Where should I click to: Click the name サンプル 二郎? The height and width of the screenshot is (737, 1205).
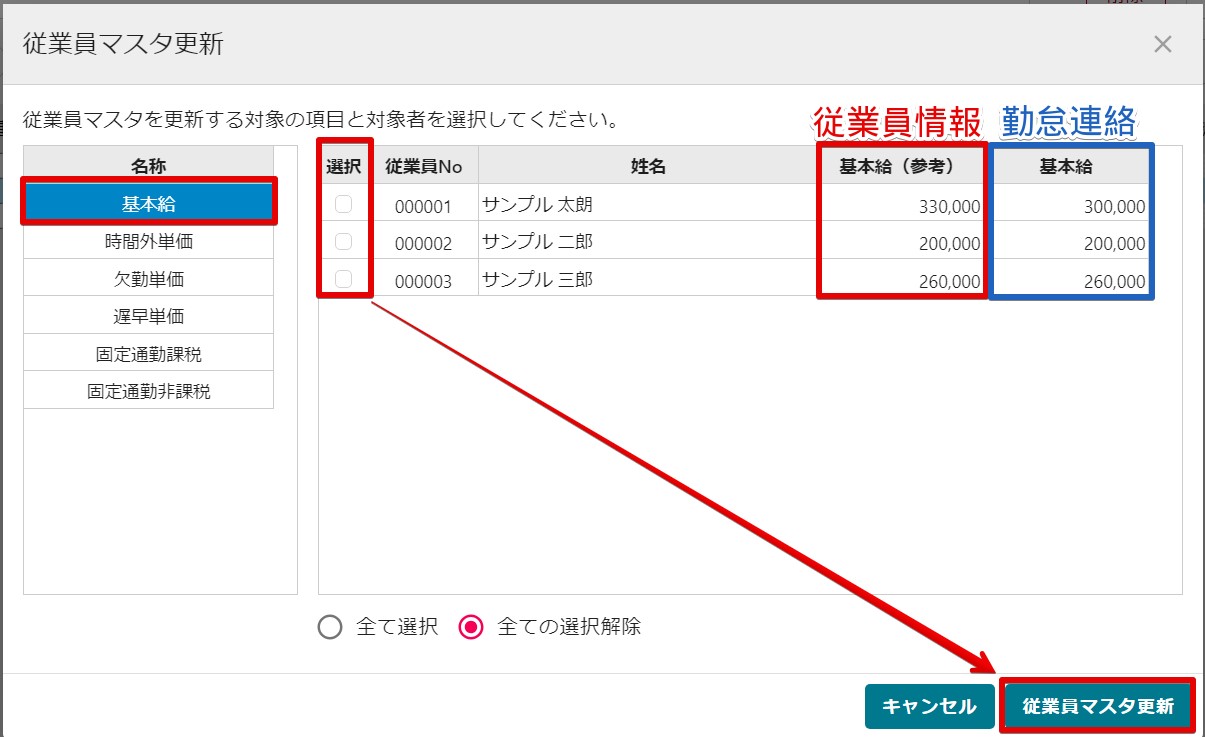pos(537,242)
